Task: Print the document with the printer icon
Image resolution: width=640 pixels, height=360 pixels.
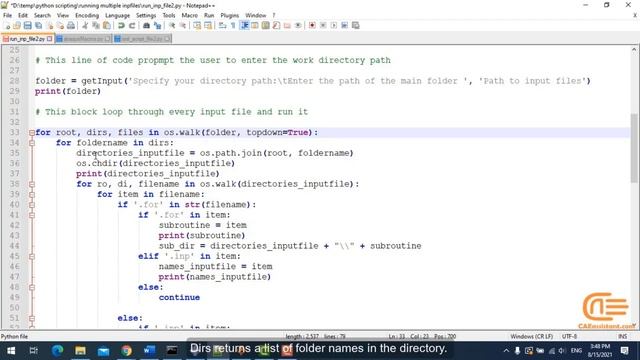Action: (71, 25)
